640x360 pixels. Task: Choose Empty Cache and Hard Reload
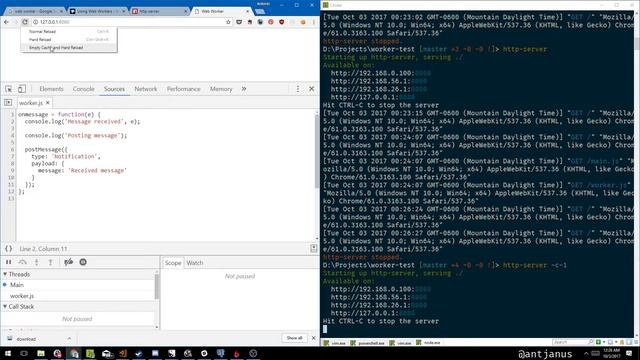coord(69,48)
